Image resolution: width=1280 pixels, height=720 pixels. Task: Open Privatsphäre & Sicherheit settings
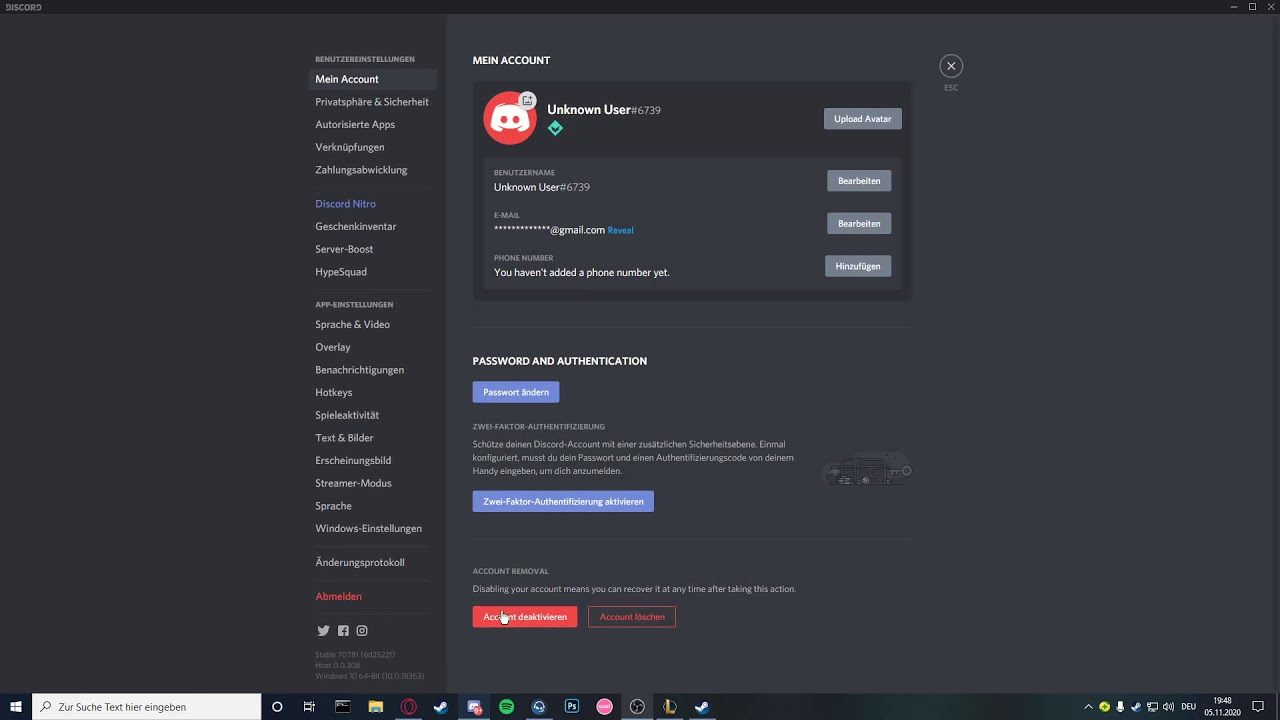[372, 102]
